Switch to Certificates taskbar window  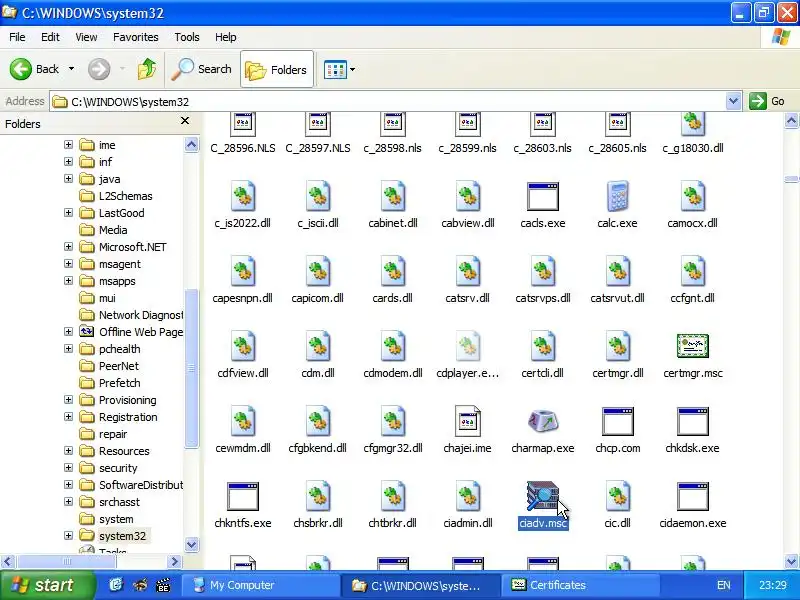pos(580,585)
